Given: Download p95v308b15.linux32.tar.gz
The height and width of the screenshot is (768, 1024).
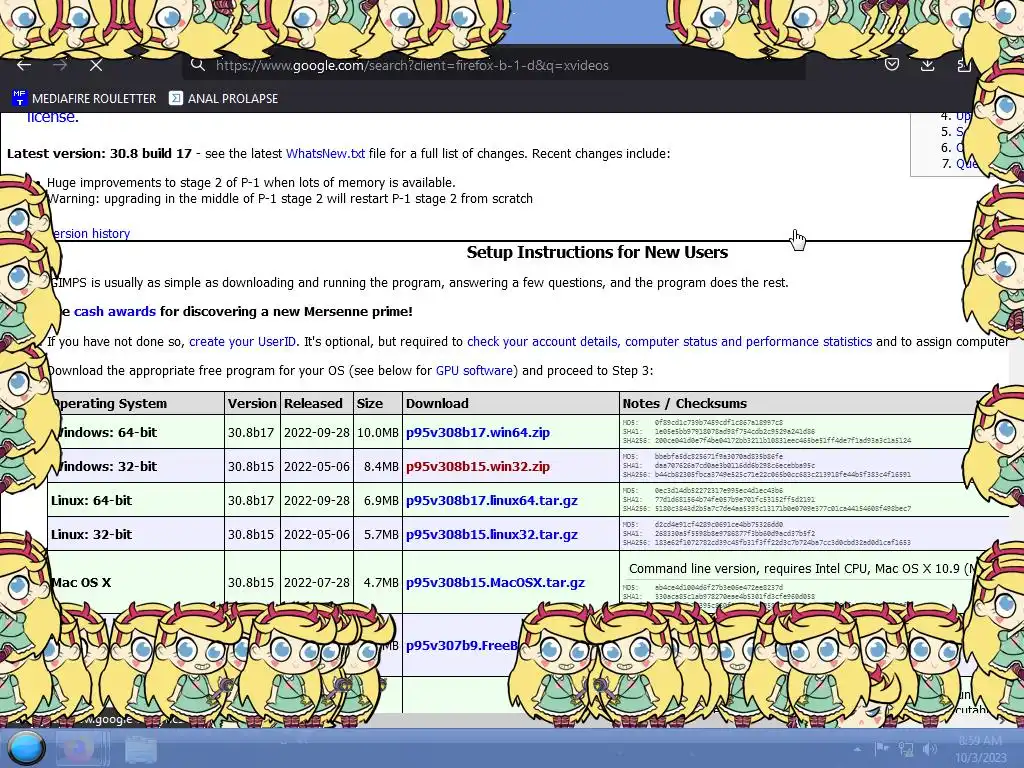Looking at the screenshot, I should [x=492, y=534].
